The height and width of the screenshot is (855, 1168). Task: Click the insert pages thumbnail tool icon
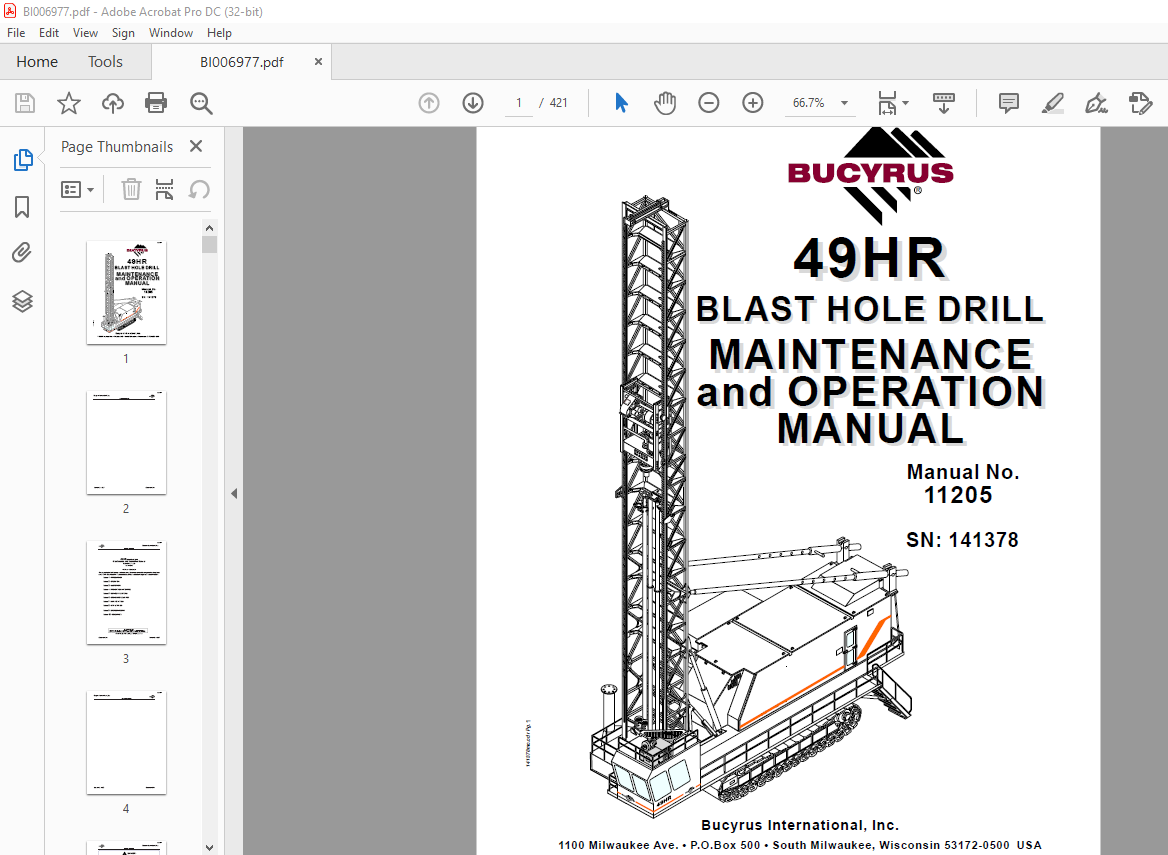164,189
